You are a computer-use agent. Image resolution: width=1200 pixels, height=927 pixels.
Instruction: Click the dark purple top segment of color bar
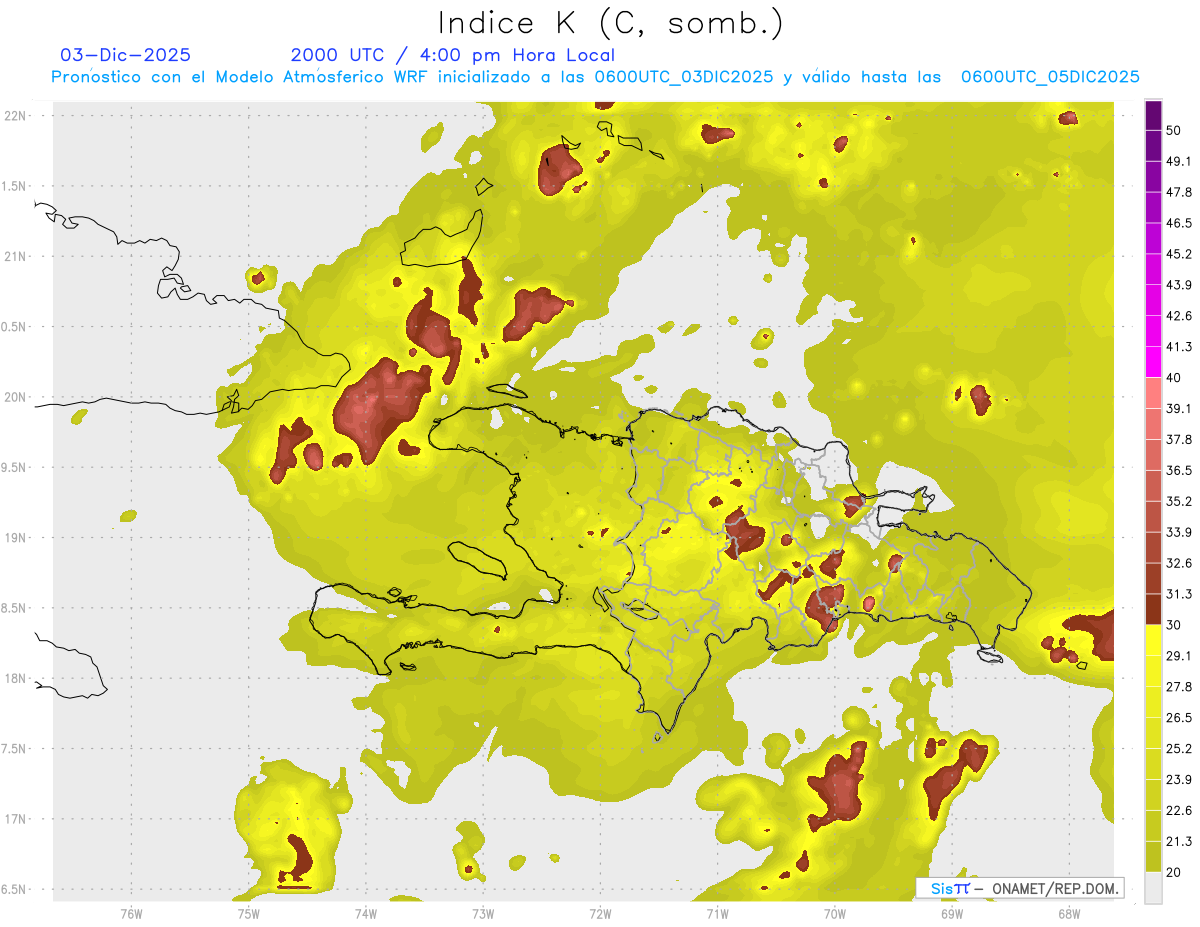click(1153, 115)
